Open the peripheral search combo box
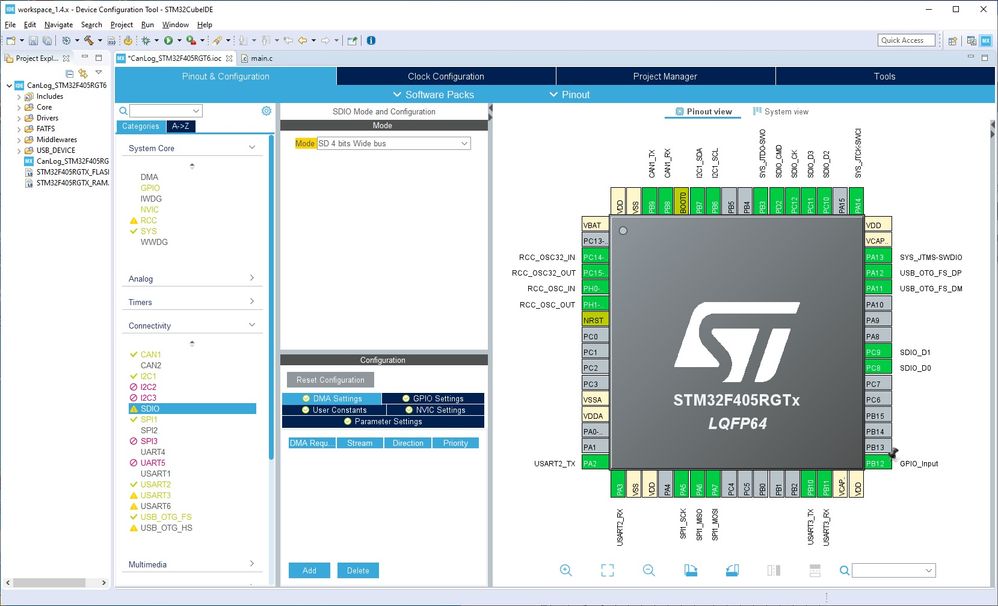This screenshot has width=998, height=606. (165, 111)
